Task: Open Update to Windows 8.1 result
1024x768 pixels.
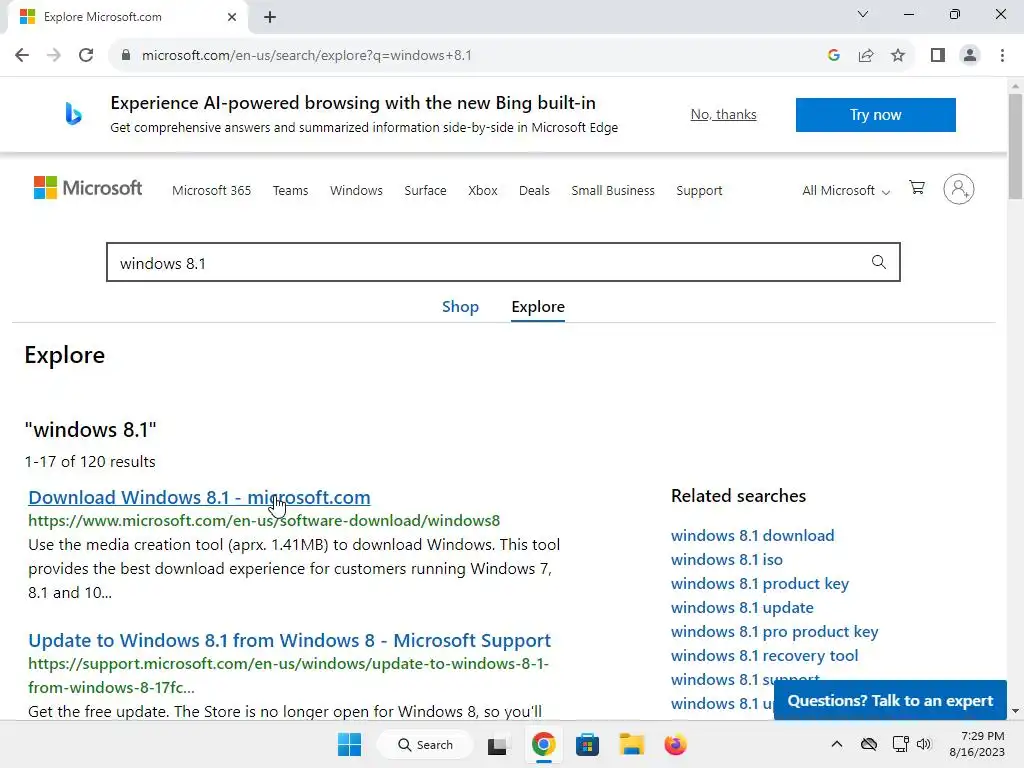Action: point(289,641)
